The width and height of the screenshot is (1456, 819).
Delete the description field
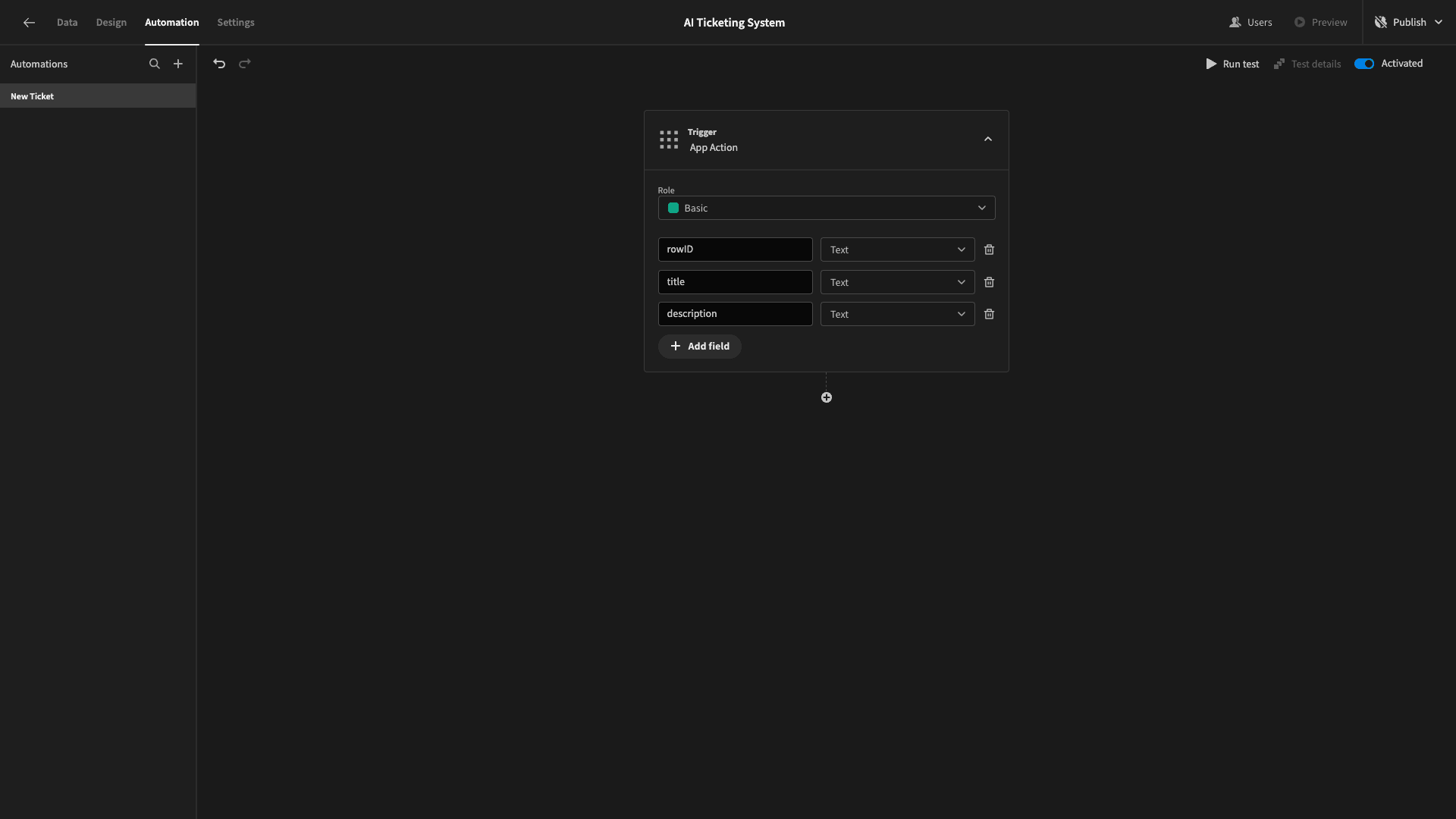tap(989, 314)
